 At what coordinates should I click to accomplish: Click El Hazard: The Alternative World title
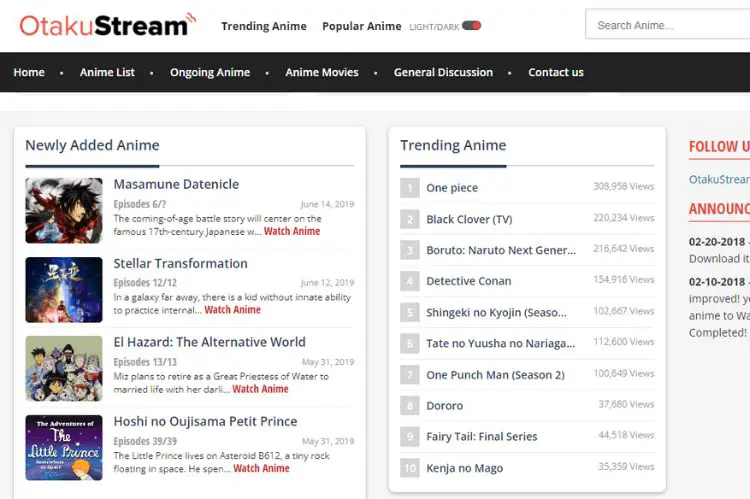(x=210, y=342)
